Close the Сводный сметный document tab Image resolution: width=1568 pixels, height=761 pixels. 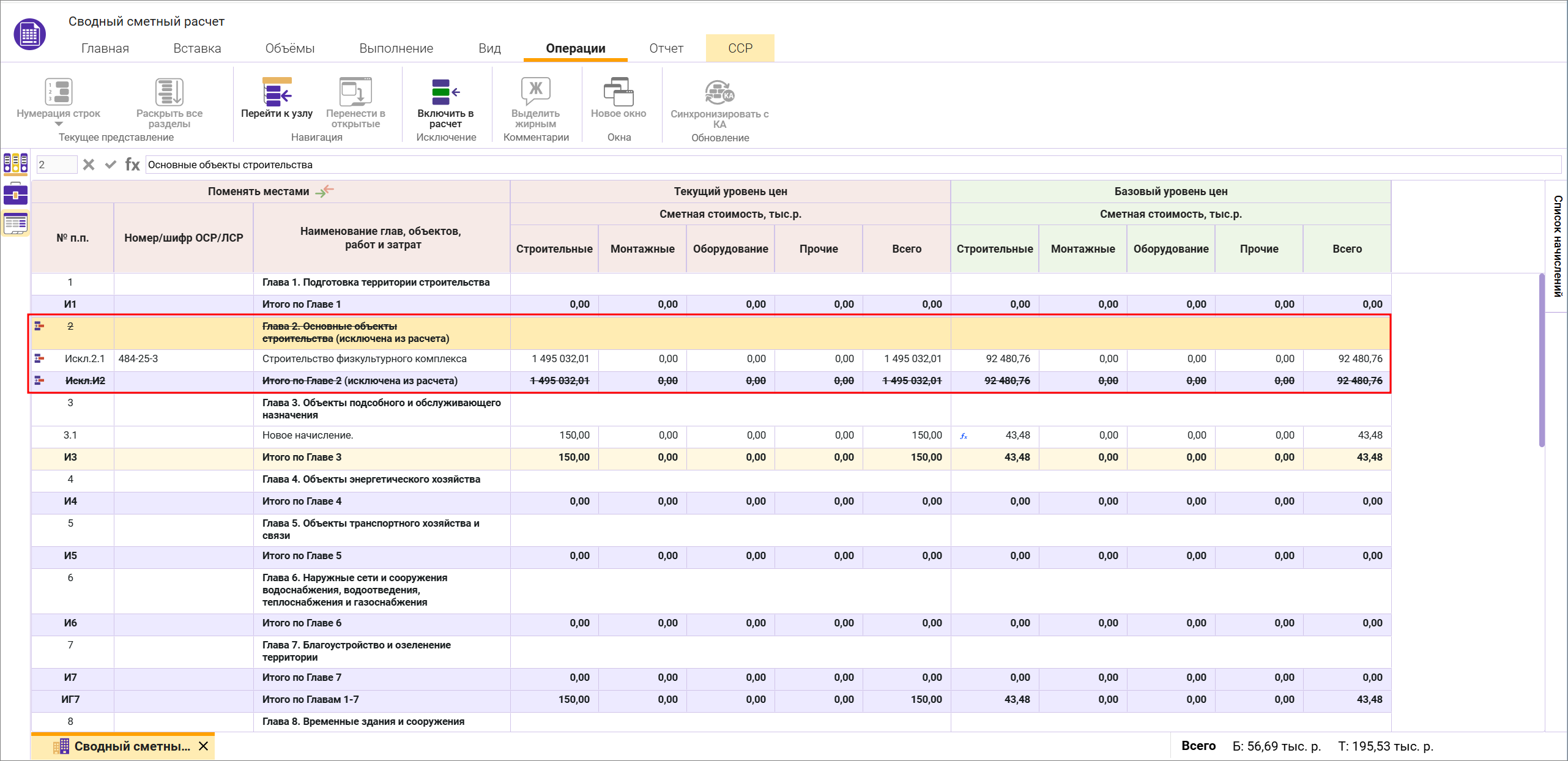click(x=204, y=746)
